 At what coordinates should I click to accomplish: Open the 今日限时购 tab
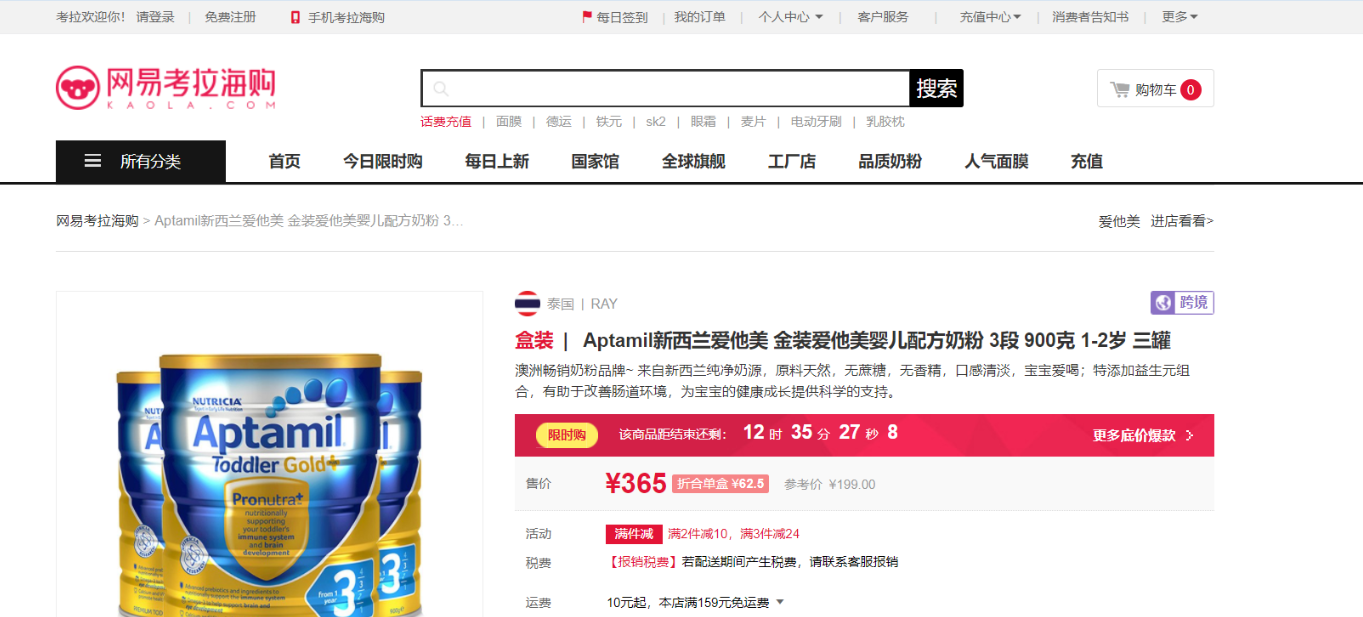pyautogui.click(x=382, y=161)
